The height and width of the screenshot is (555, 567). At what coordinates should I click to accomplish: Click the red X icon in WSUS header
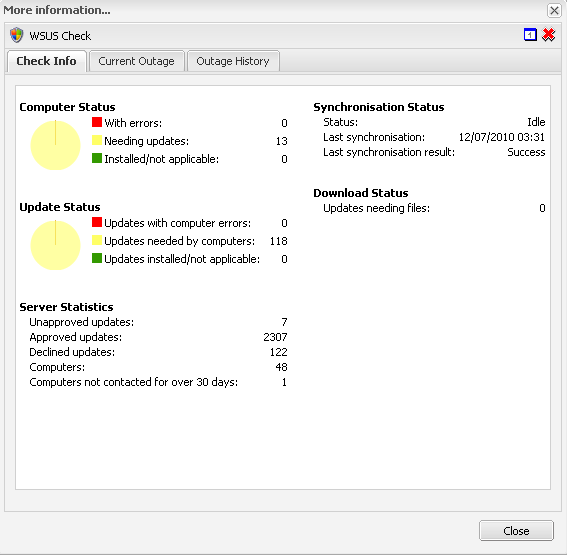549,35
